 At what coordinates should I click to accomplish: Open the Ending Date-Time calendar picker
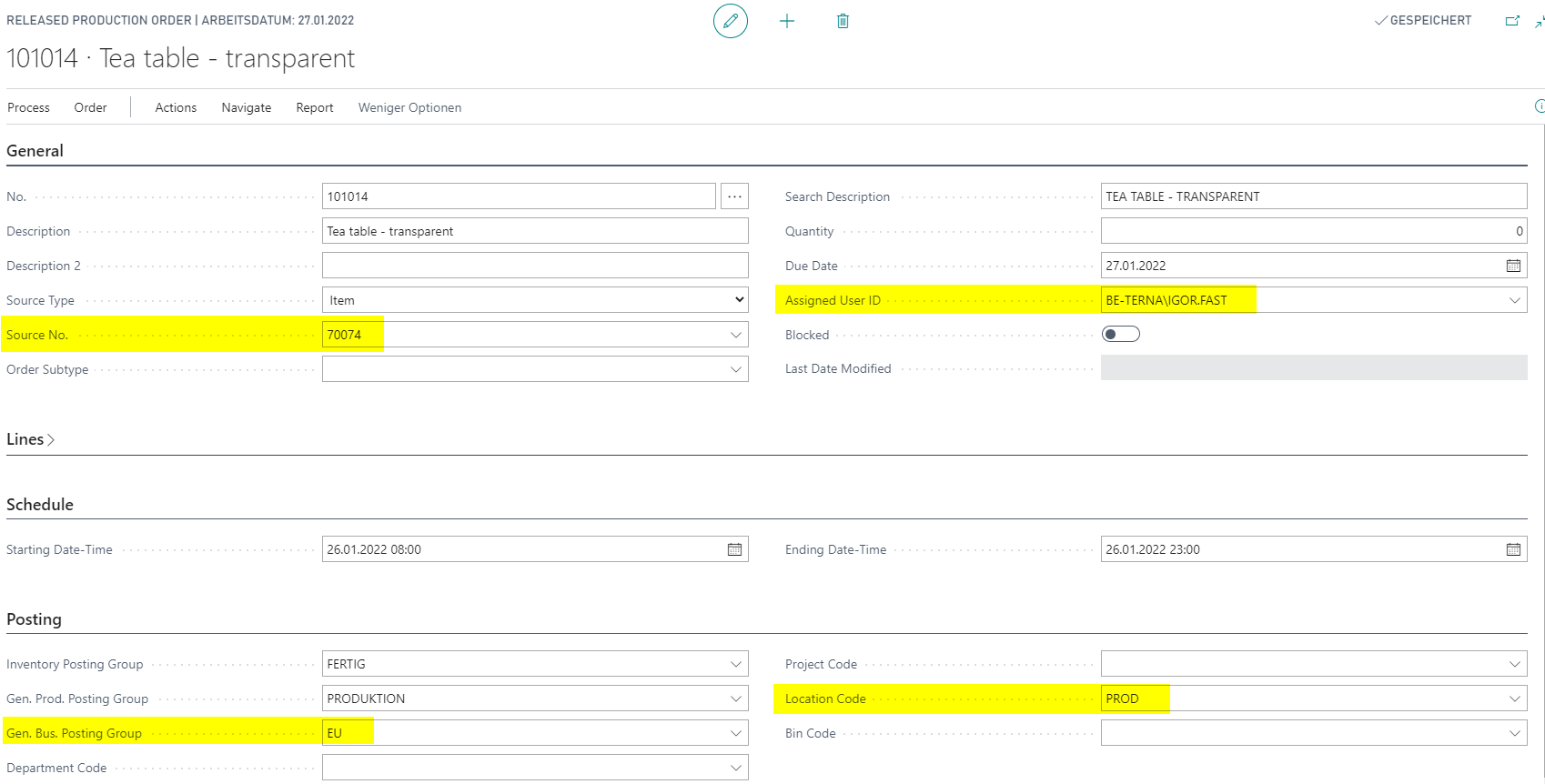click(1513, 549)
